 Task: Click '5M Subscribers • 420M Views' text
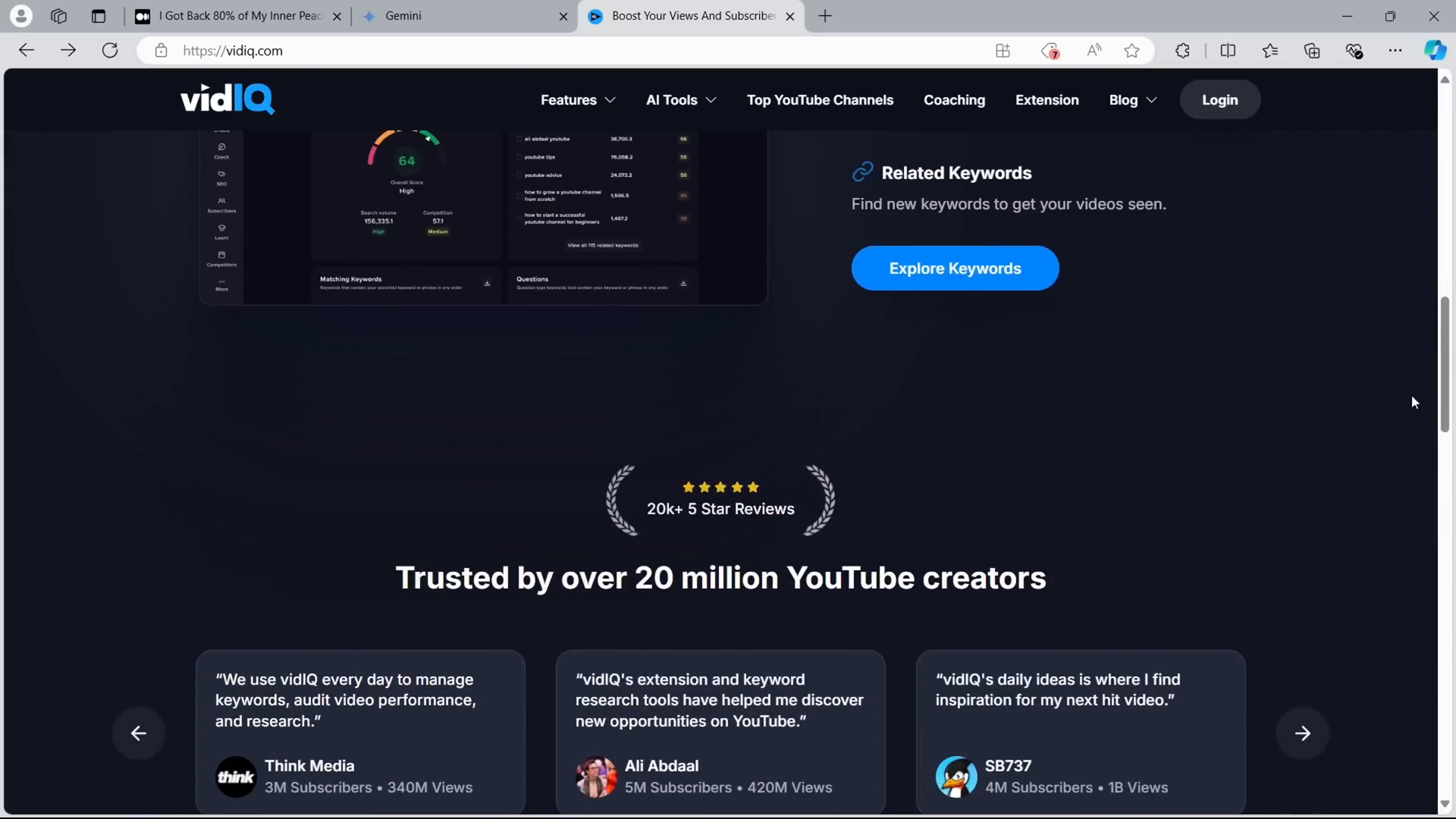pos(728,788)
